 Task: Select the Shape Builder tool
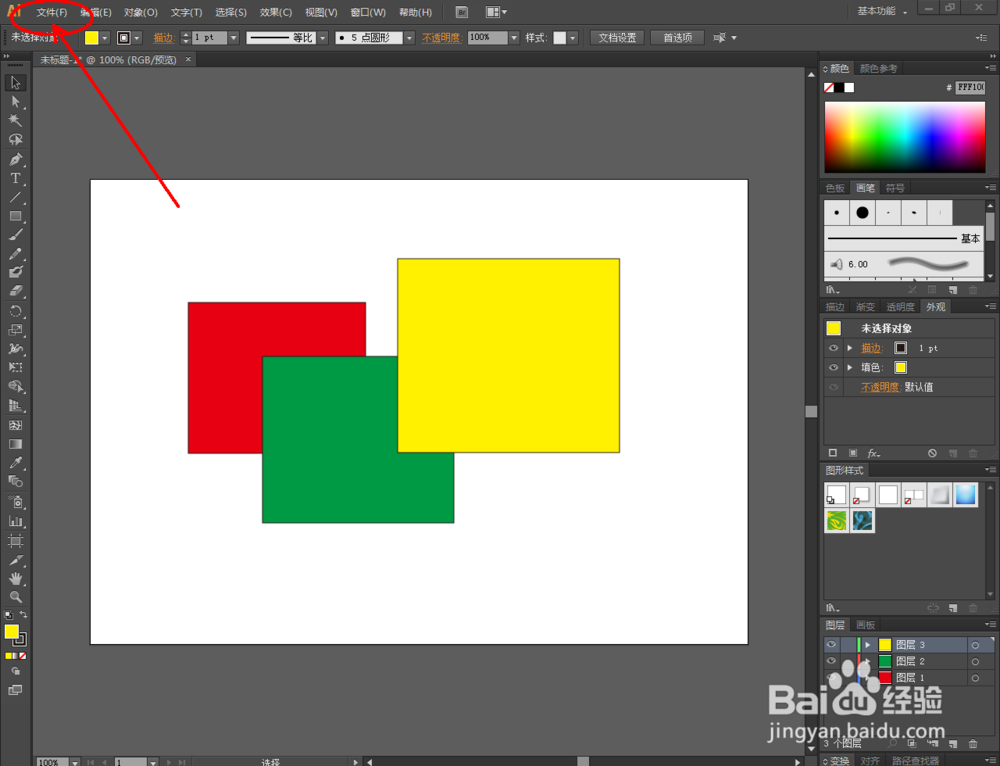[15, 387]
